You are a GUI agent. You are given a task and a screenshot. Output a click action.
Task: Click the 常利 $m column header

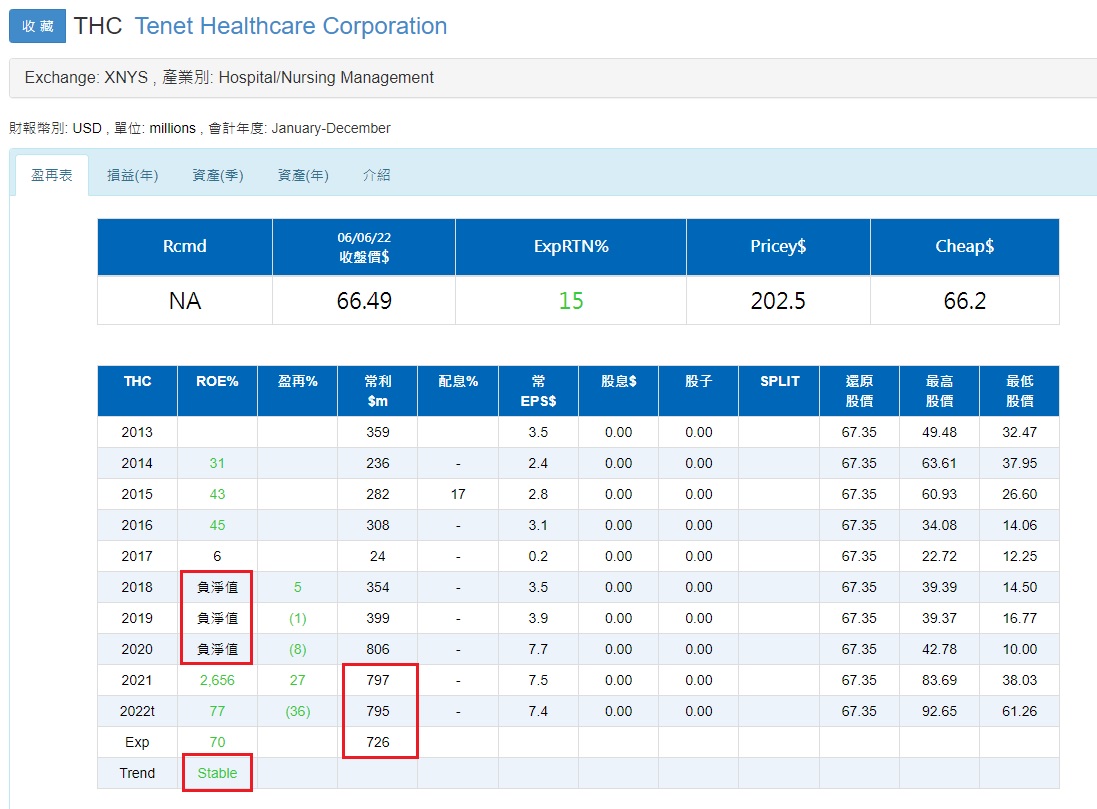click(378, 391)
